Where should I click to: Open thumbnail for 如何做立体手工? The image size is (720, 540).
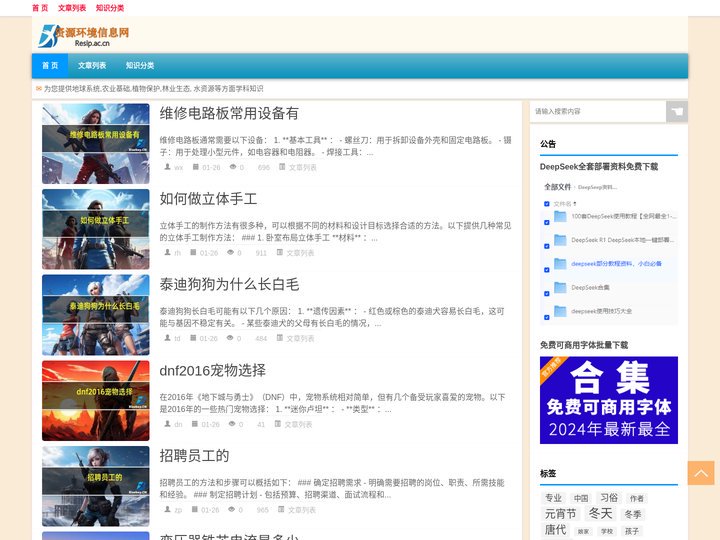tap(96, 229)
